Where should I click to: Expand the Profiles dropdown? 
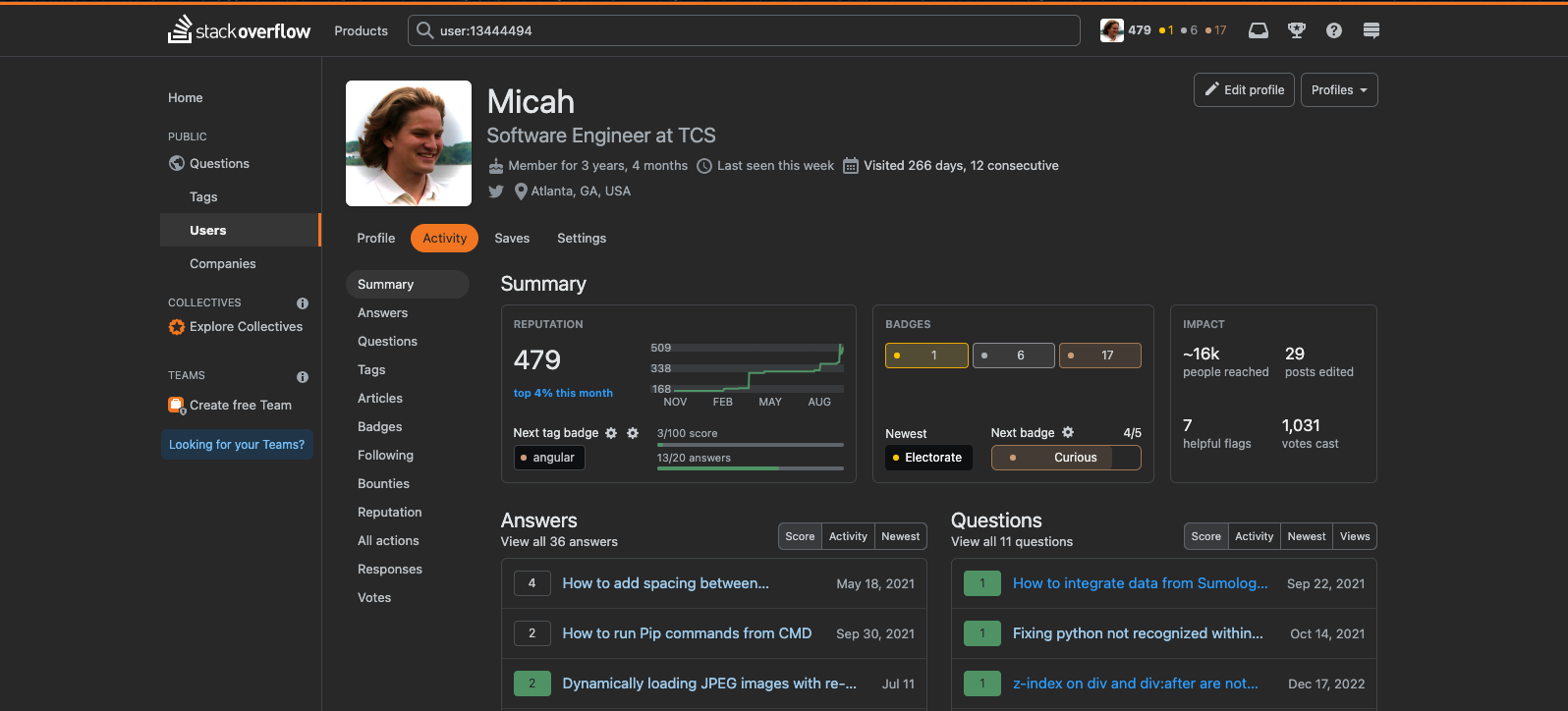pyautogui.click(x=1339, y=90)
